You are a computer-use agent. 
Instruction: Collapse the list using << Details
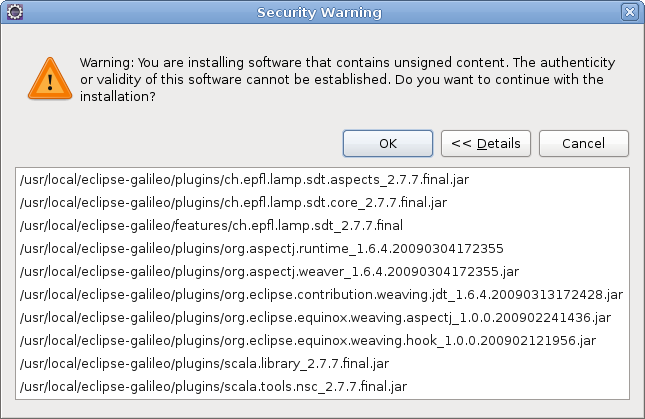[486, 144]
